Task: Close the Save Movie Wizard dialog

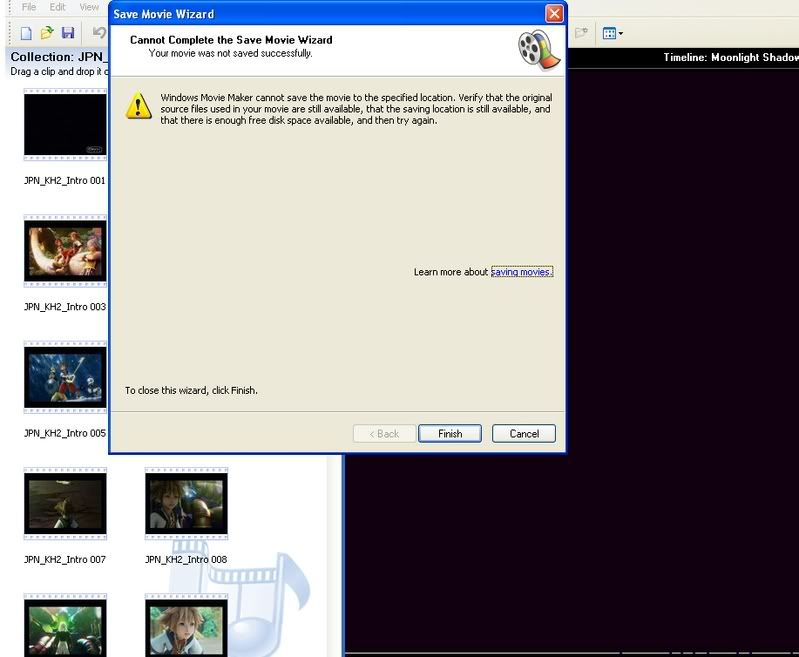Action: pyautogui.click(x=554, y=14)
